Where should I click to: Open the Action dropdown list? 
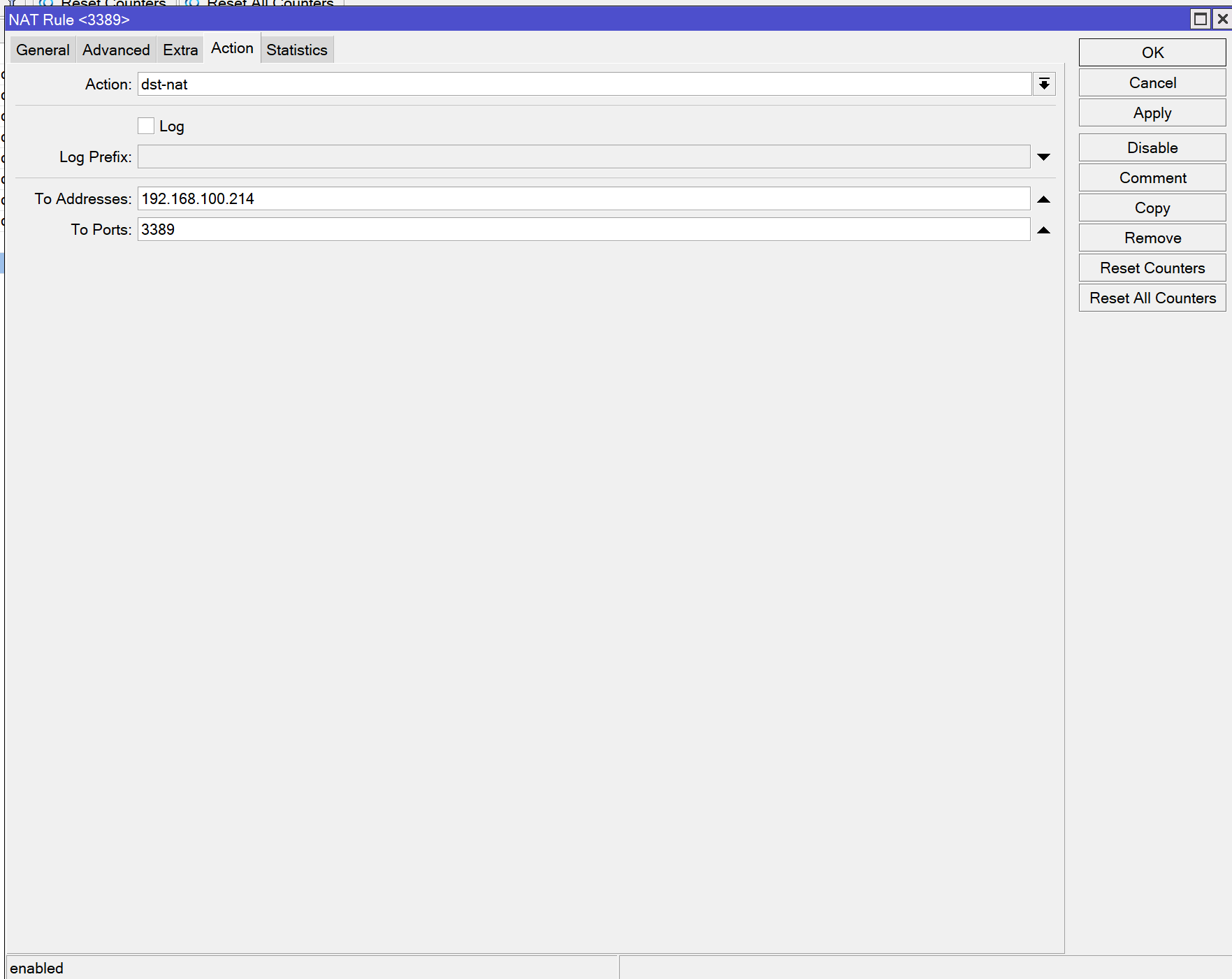pos(1044,85)
